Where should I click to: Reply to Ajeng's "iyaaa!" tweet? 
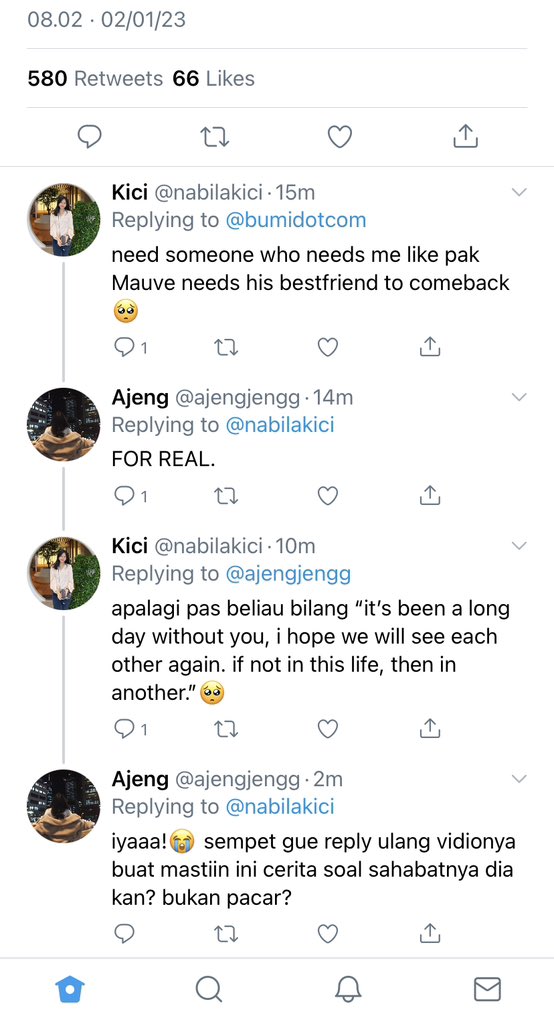click(x=124, y=934)
